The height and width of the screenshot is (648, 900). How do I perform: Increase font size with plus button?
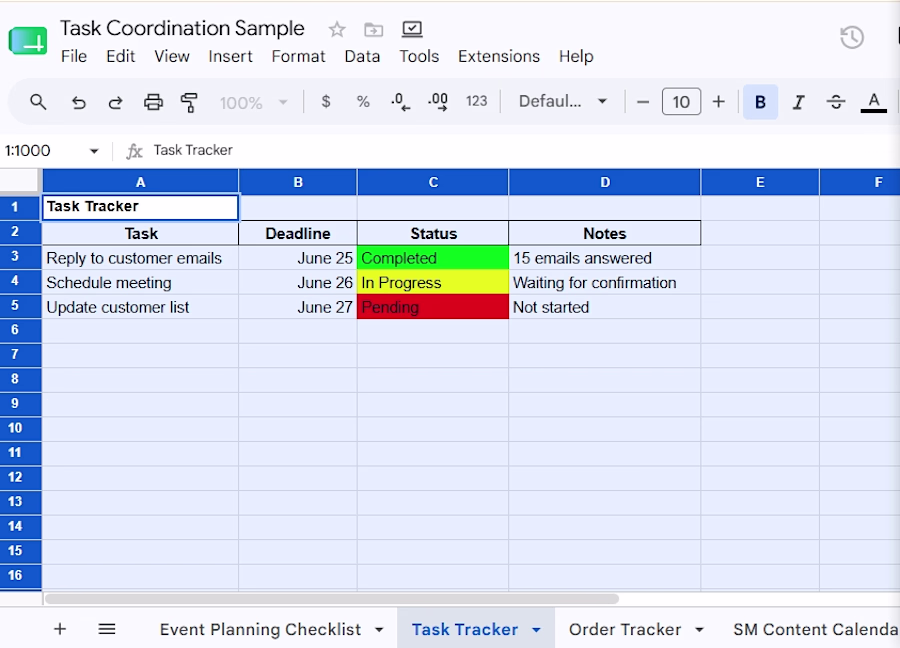click(x=718, y=102)
